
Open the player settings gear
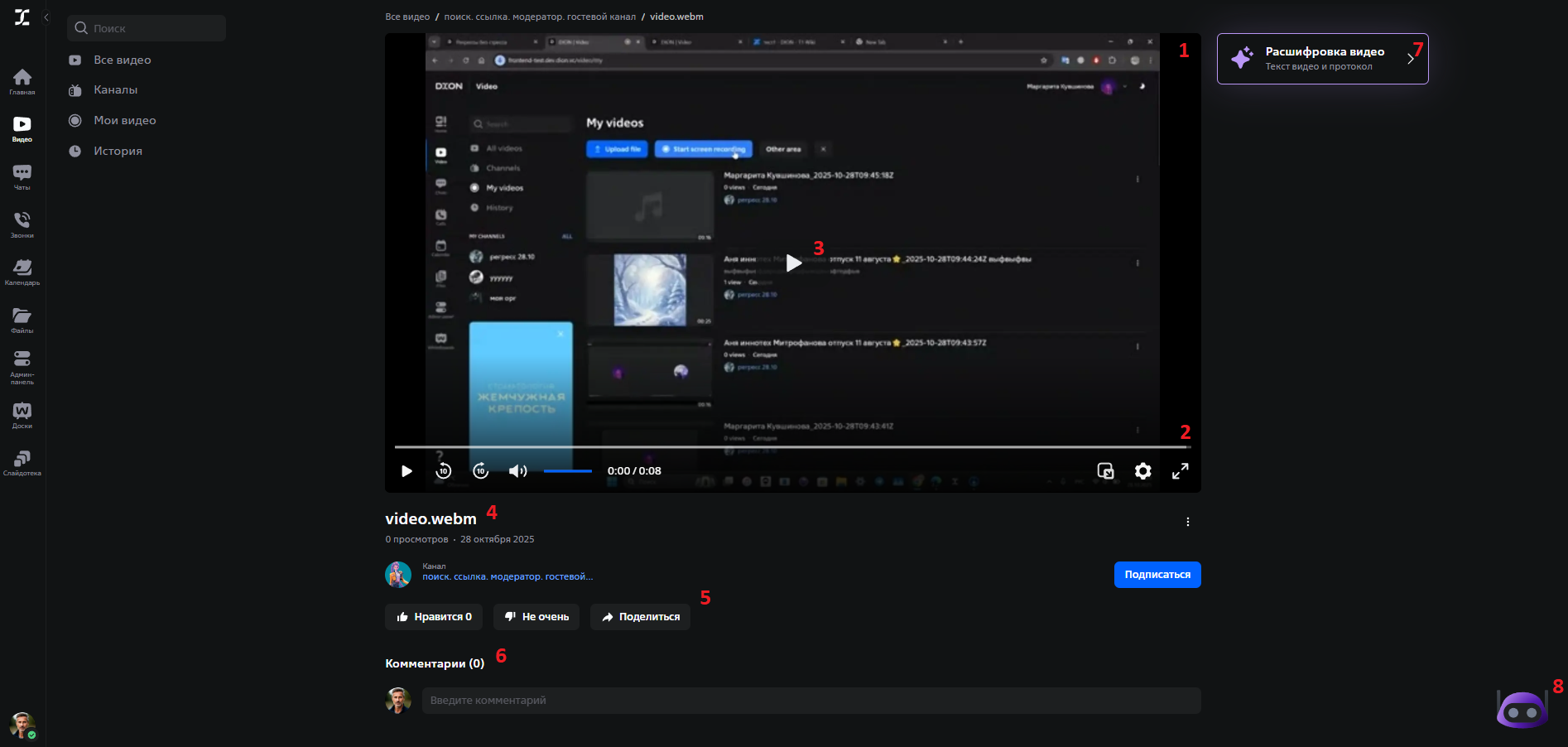[1142, 470]
